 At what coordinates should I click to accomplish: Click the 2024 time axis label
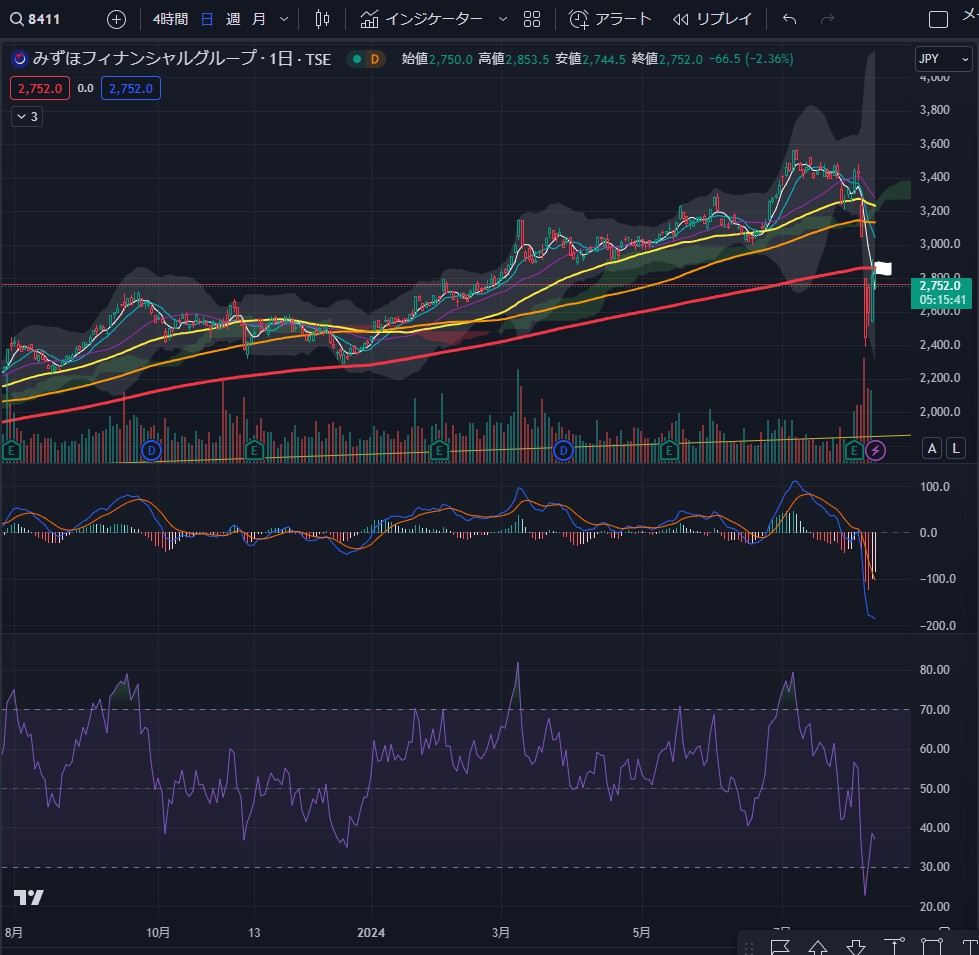(x=371, y=933)
